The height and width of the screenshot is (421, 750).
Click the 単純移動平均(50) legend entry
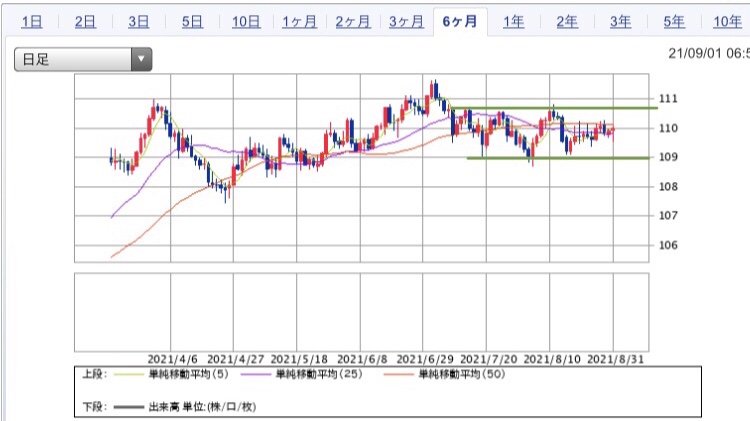pyautogui.click(x=462, y=374)
